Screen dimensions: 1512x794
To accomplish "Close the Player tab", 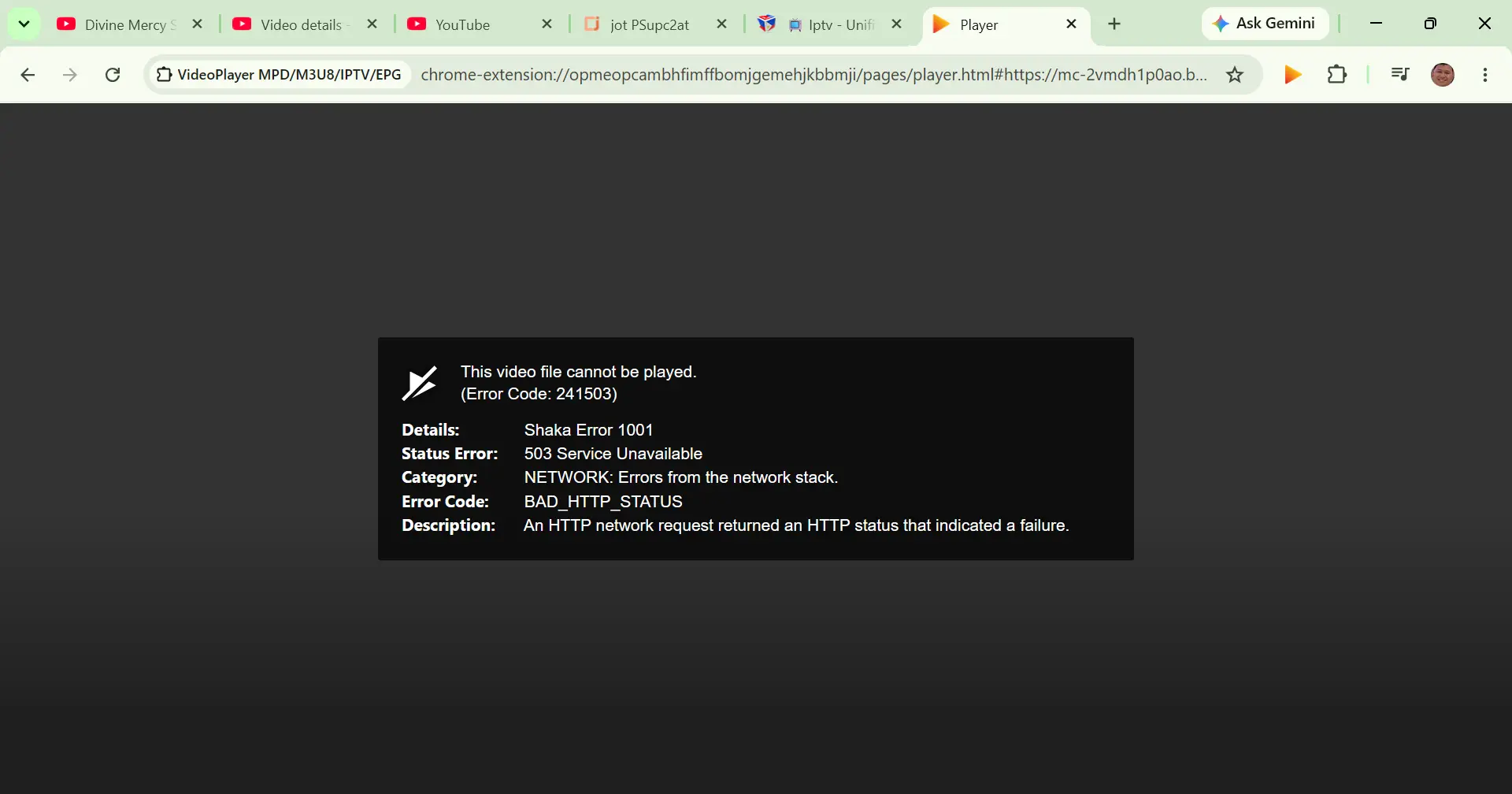I will (1072, 24).
